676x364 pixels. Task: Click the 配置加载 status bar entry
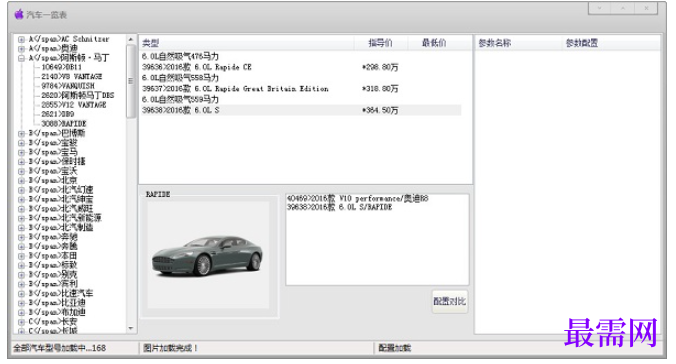pyautogui.click(x=394, y=348)
